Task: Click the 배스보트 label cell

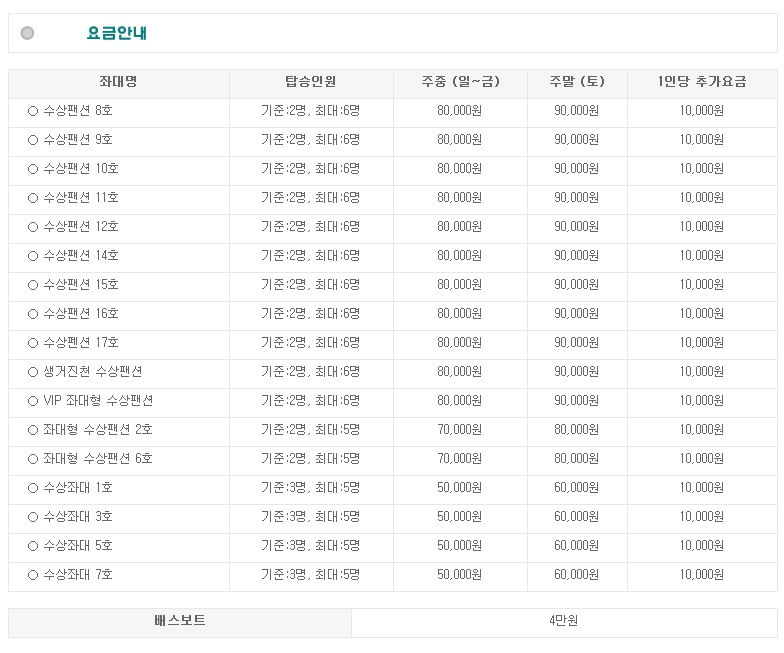Action: tap(180, 621)
